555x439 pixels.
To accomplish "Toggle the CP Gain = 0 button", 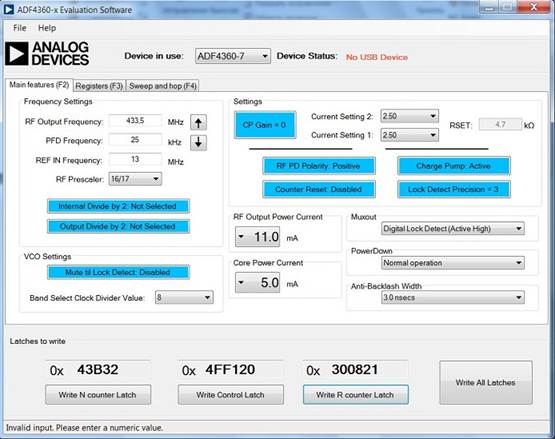I will [x=264, y=125].
